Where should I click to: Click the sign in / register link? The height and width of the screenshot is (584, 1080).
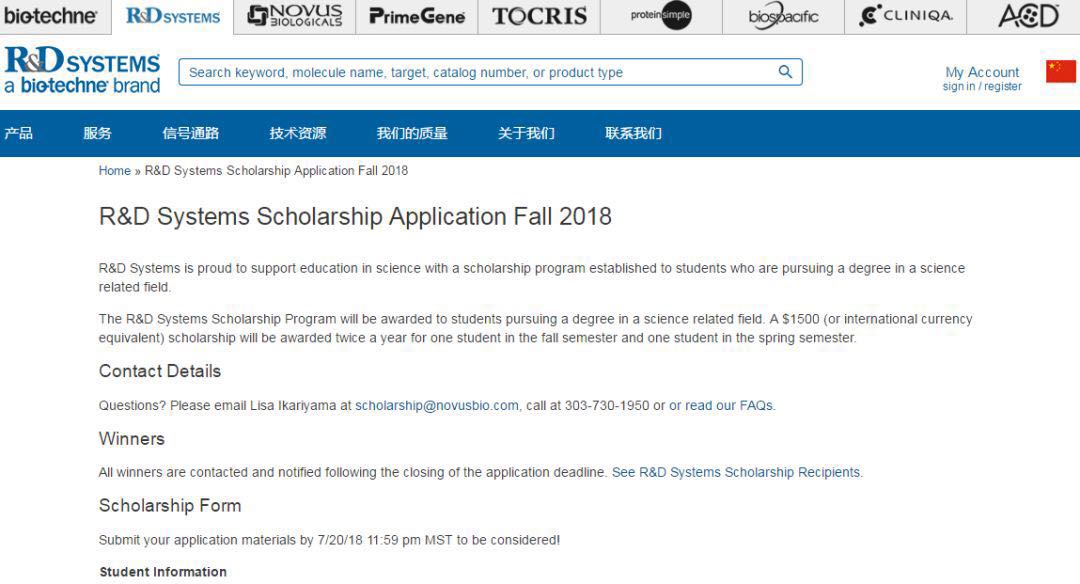tap(981, 87)
